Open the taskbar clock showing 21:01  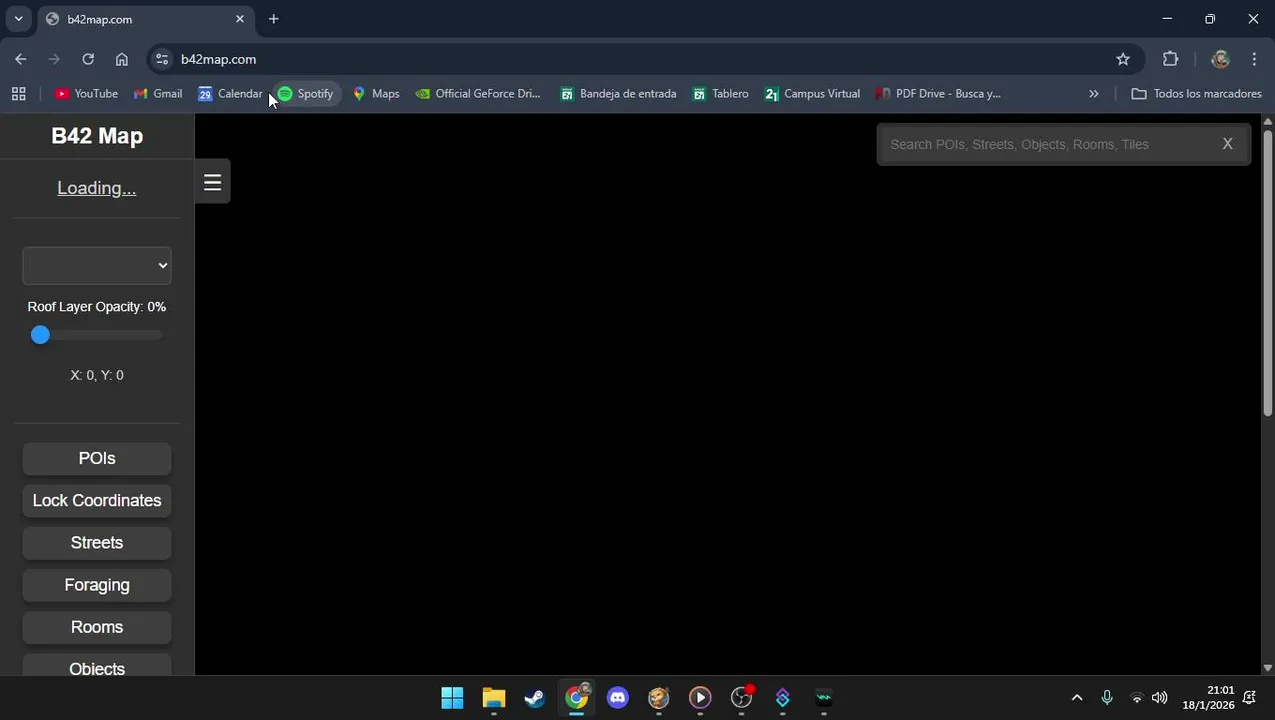pos(1208,698)
